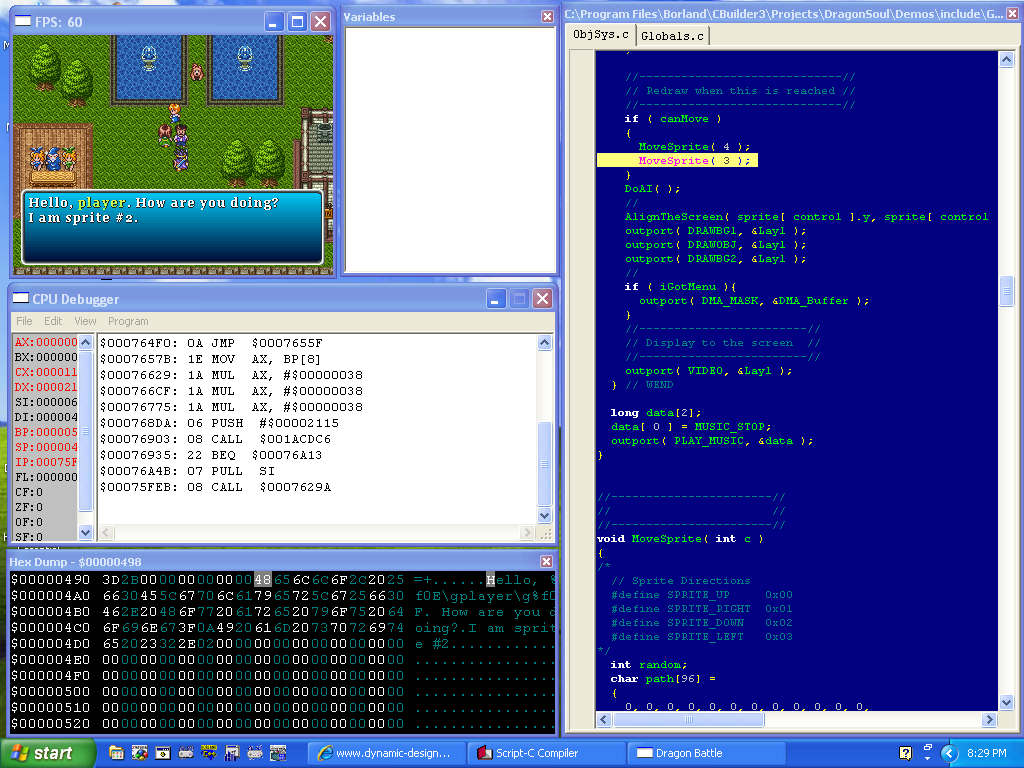Switch to the Globals.c tab

pyautogui.click(x=672, y=36)
